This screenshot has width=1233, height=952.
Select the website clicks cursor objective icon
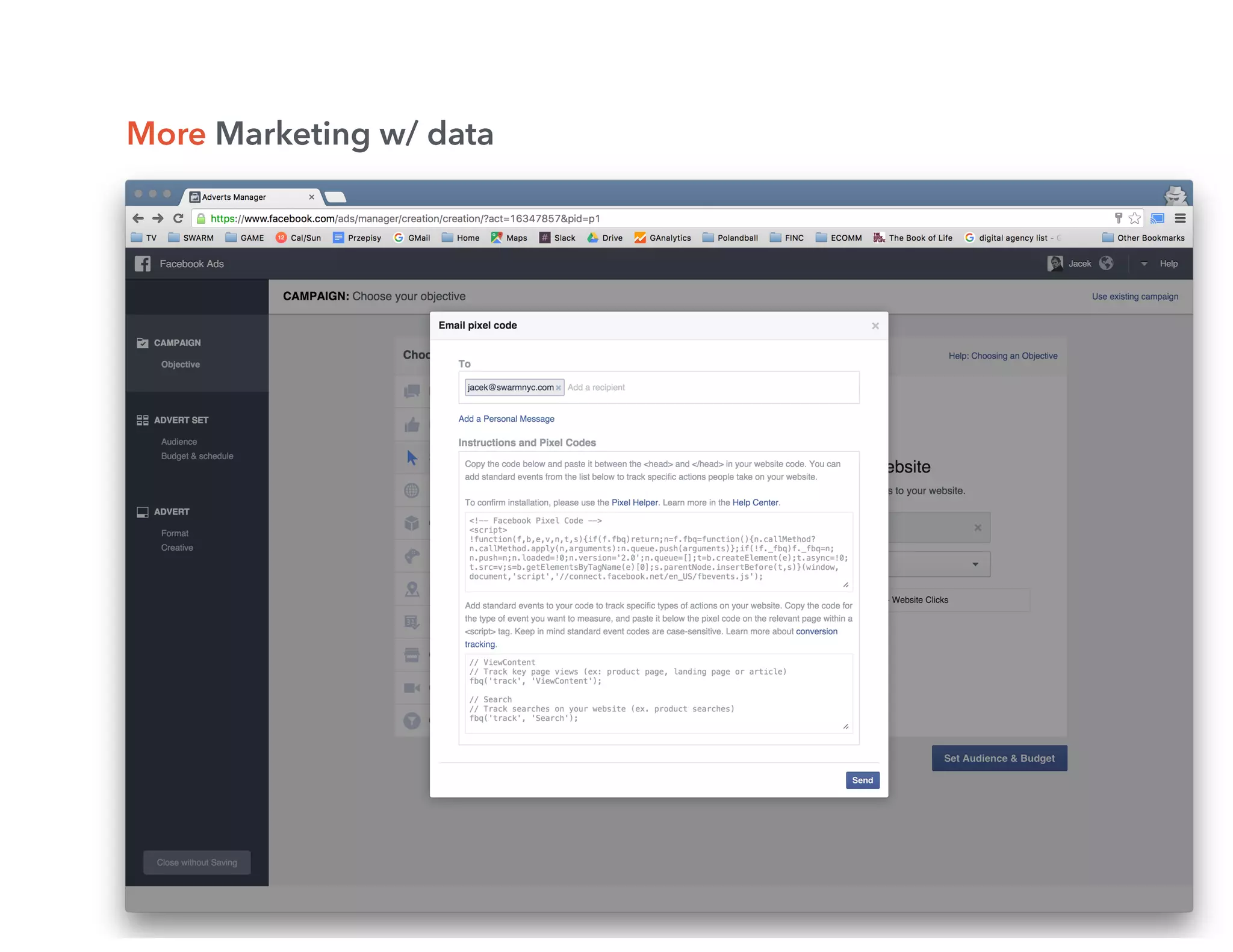pyautogui.click(x=412, y=458)
